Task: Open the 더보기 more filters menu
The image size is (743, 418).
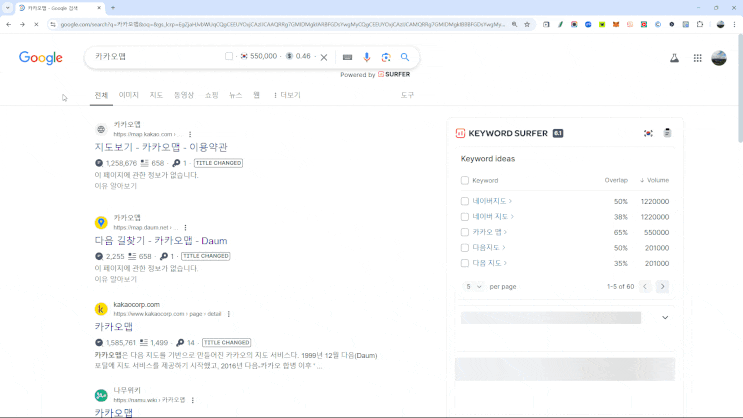Action: (x=287, y=95)
